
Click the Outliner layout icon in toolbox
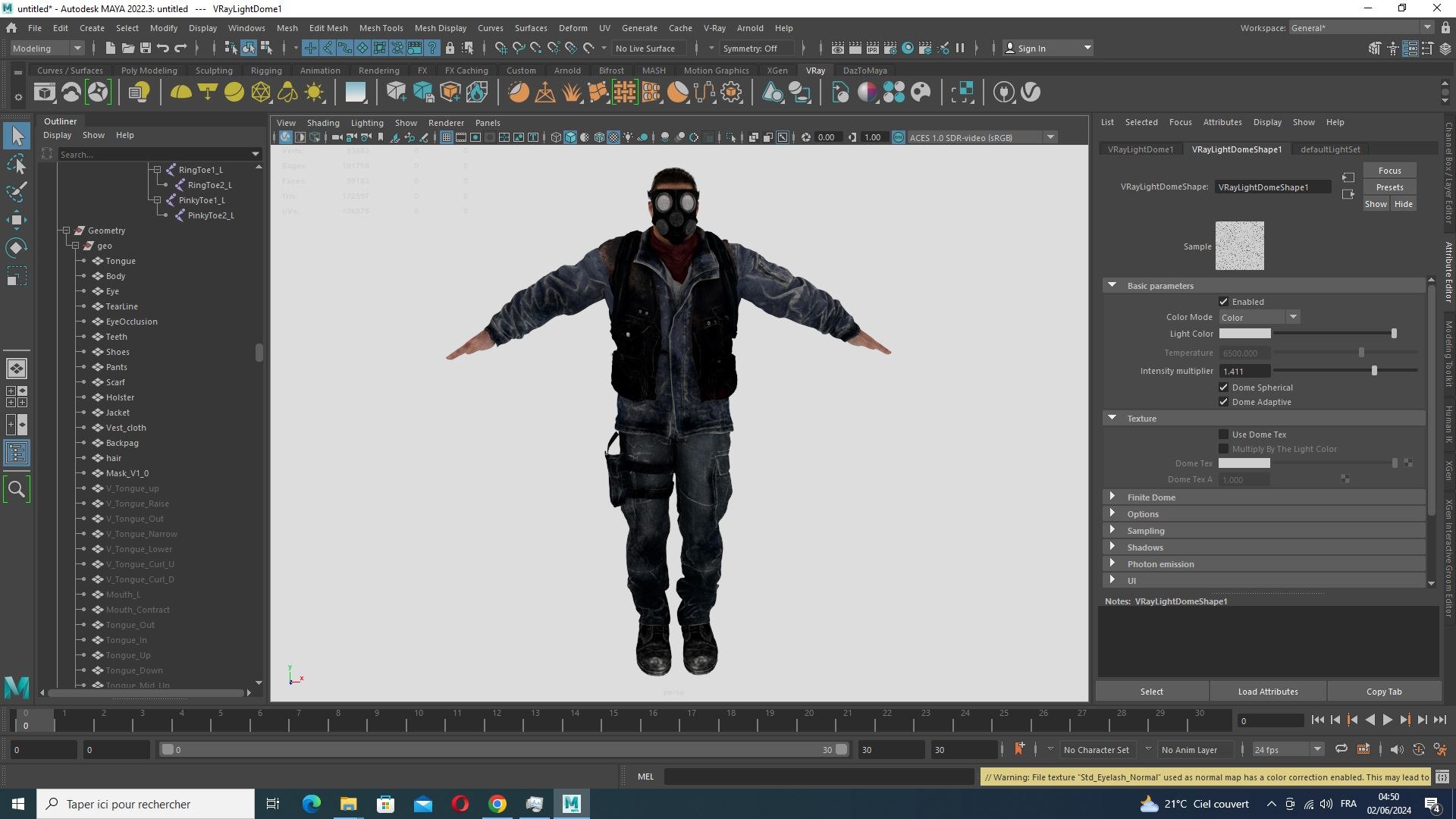[x=17, y=453]
